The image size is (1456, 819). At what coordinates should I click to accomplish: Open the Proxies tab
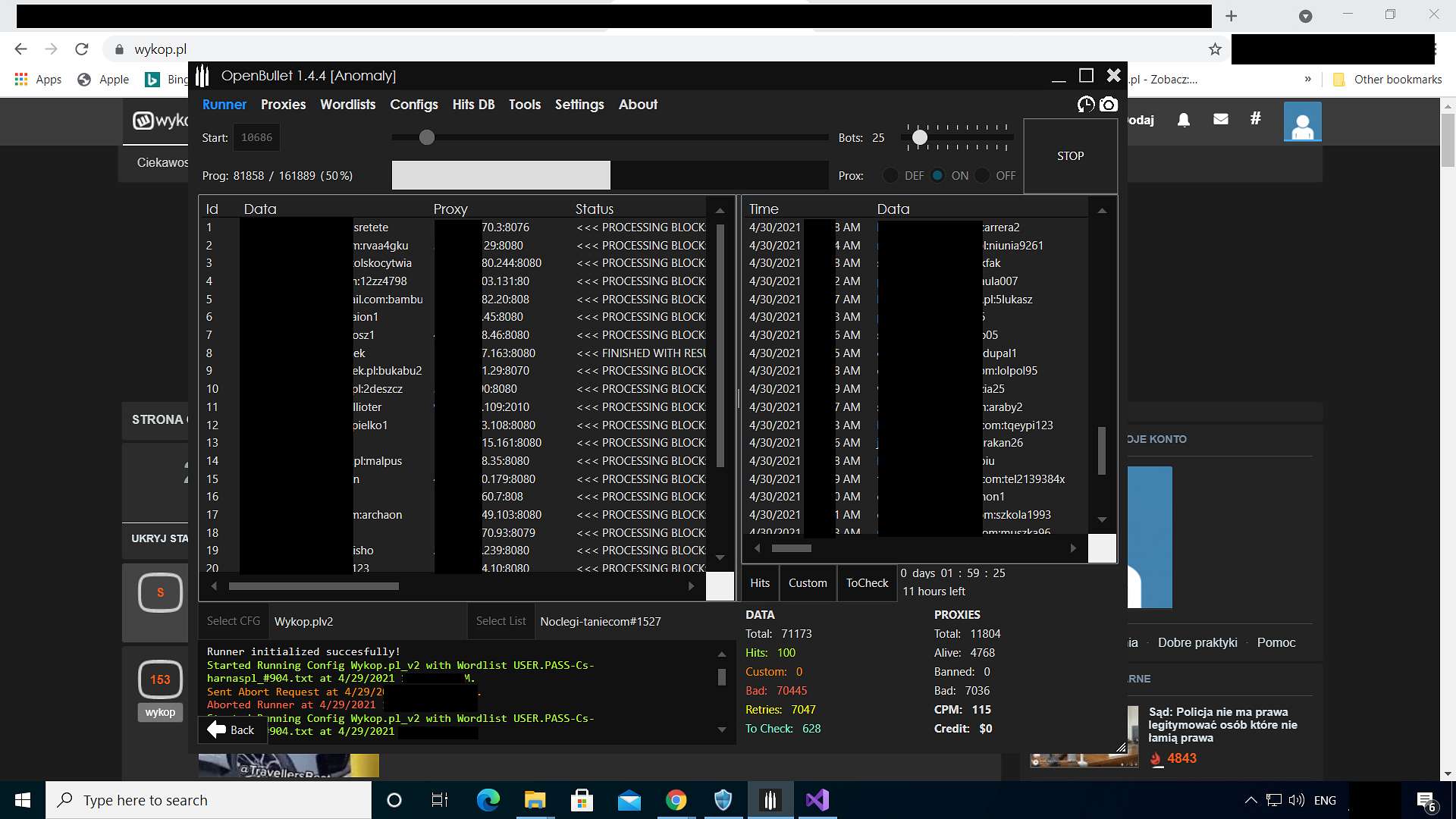coord(283,105)
